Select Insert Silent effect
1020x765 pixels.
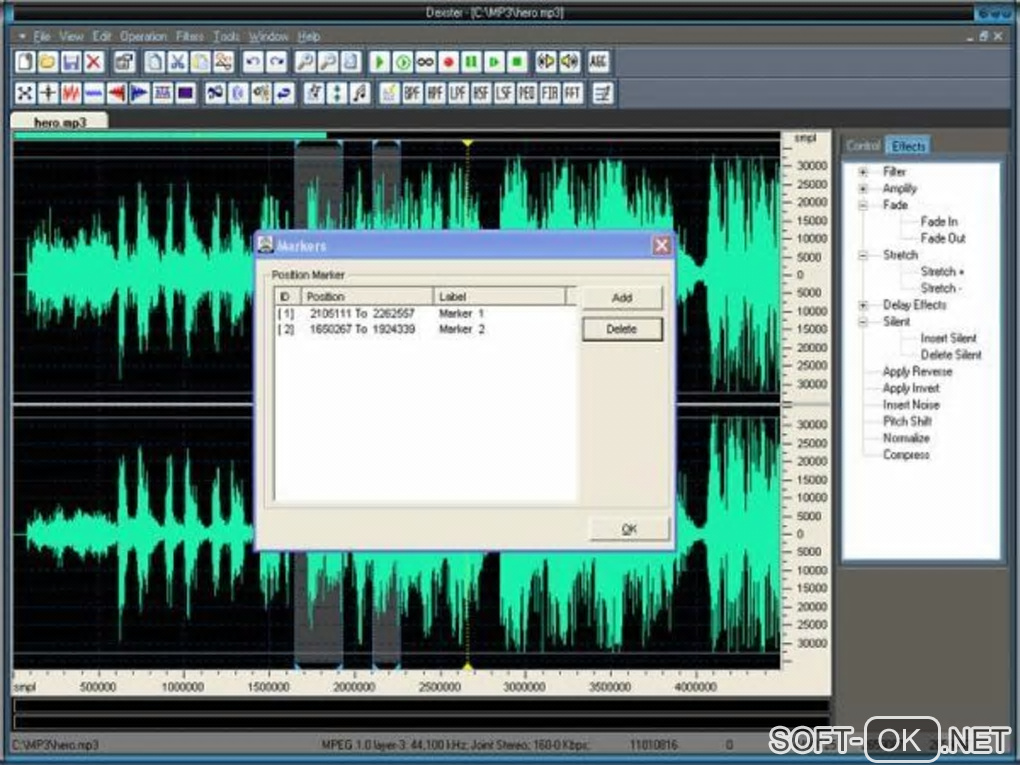[x=948, y=338]
